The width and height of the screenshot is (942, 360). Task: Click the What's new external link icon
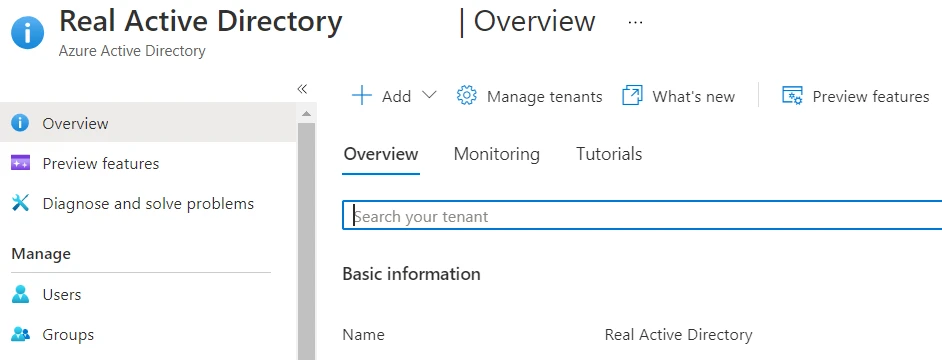632,96
